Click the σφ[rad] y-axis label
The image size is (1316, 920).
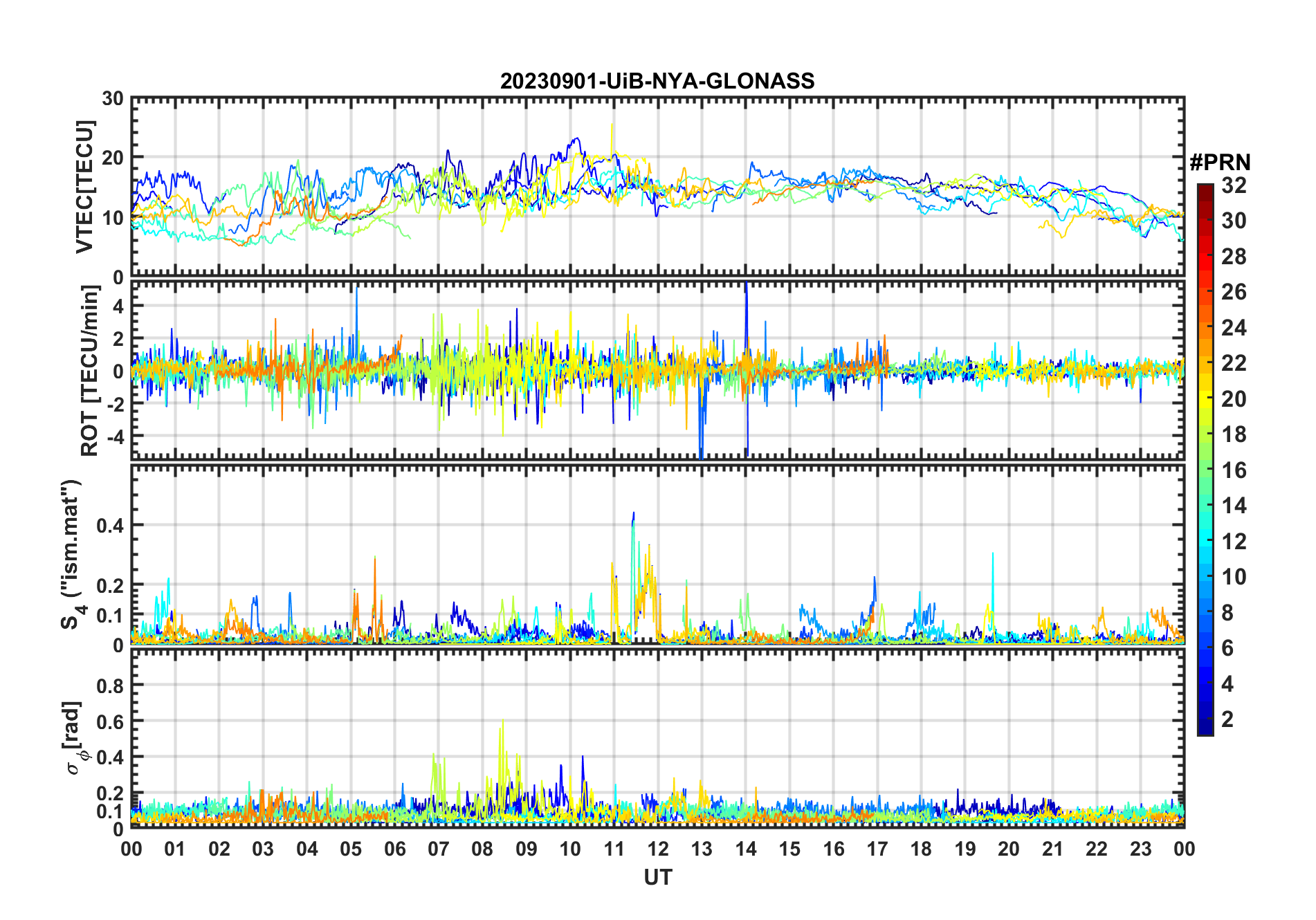(74, 737)
